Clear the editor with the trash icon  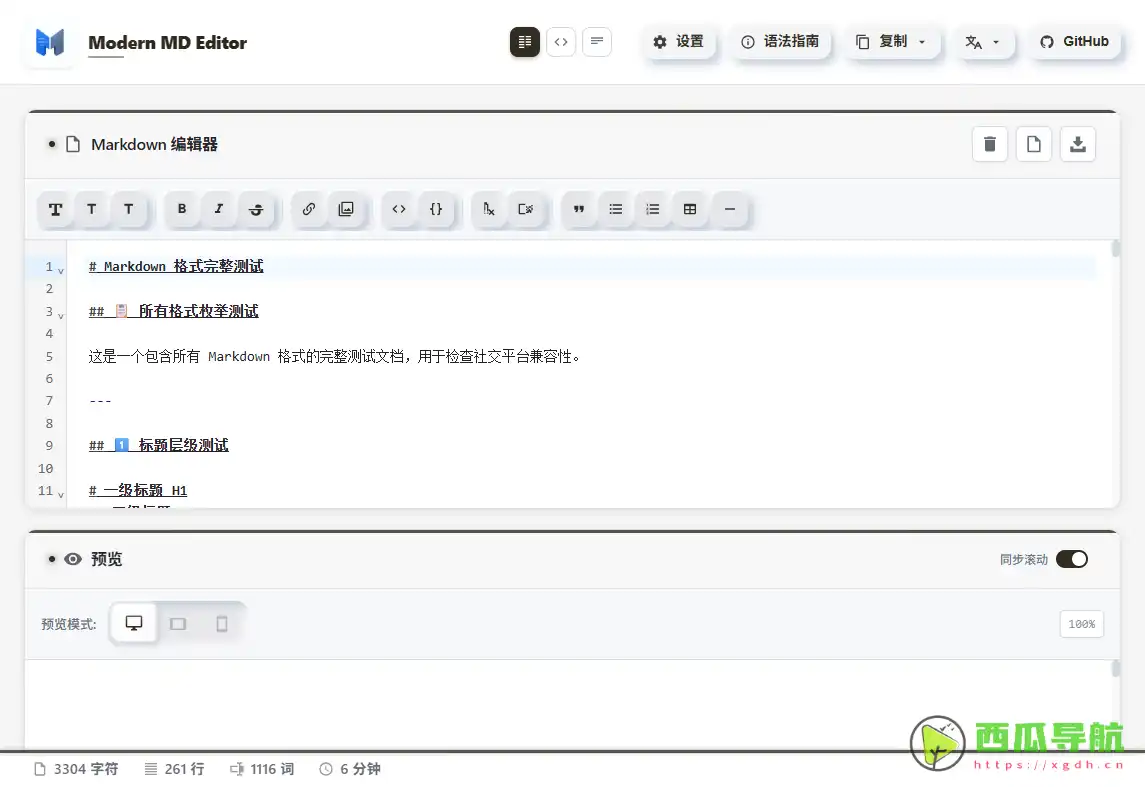coord(989,144)
